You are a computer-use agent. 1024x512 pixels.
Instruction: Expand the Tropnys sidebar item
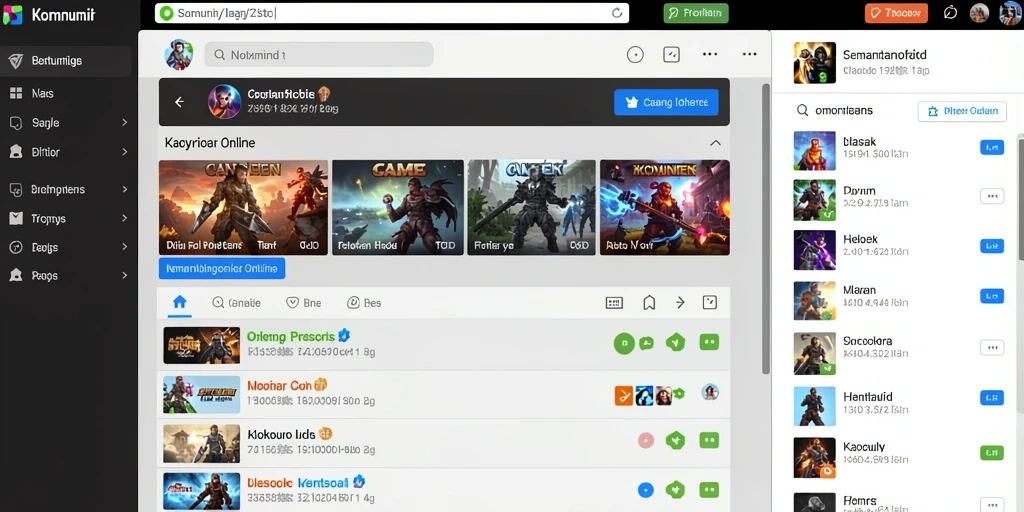coord(69,219)
